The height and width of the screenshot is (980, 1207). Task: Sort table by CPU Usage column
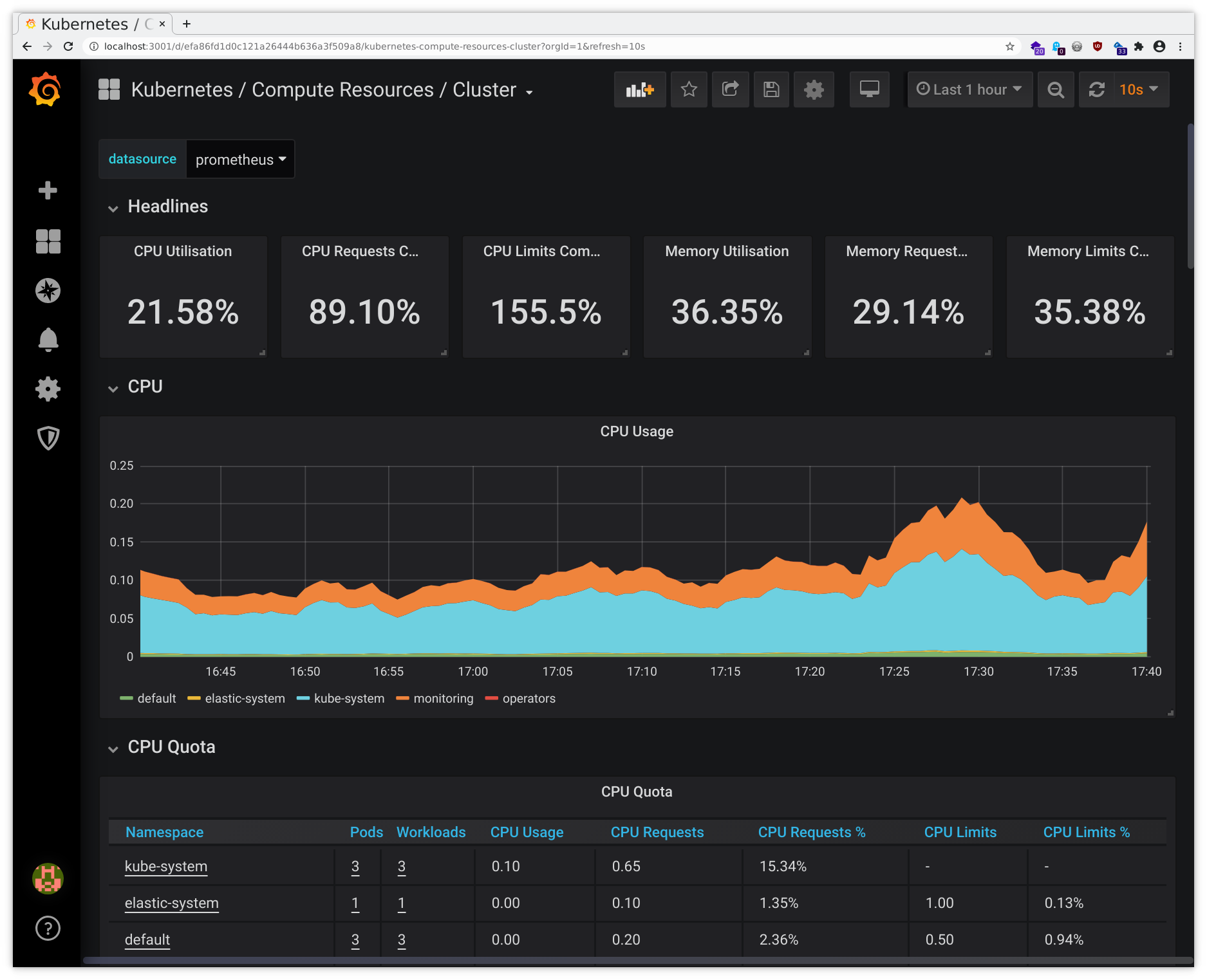(527, 832)
